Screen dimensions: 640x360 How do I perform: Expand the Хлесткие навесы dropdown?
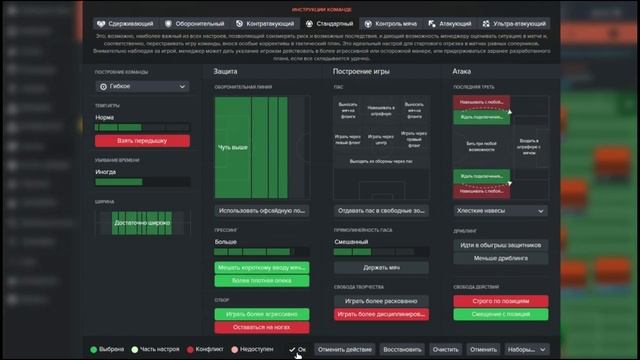(x=501, y=211)
